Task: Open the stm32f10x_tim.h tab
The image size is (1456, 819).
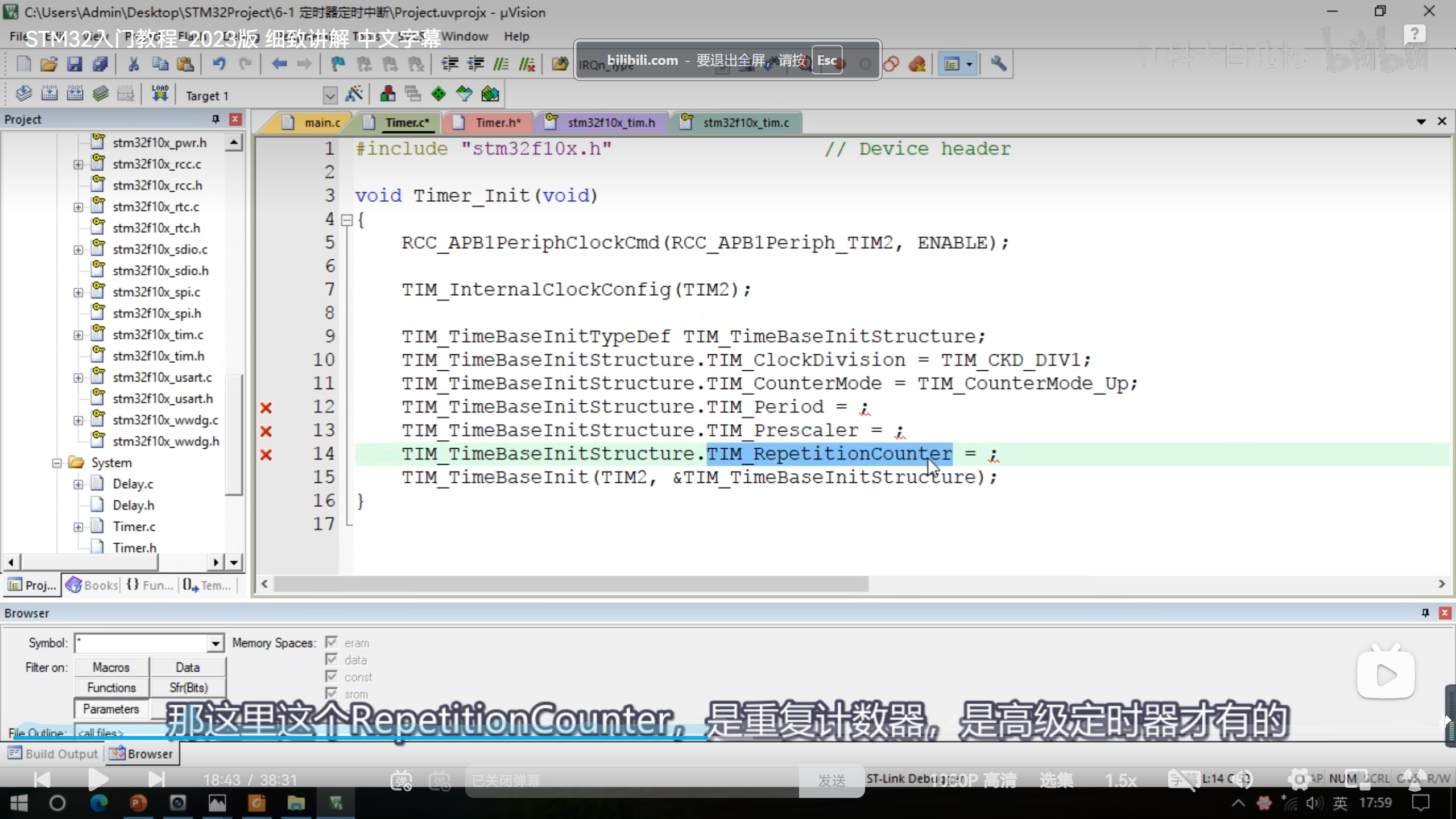Action: pyautogui.click(x=611, y=122)
